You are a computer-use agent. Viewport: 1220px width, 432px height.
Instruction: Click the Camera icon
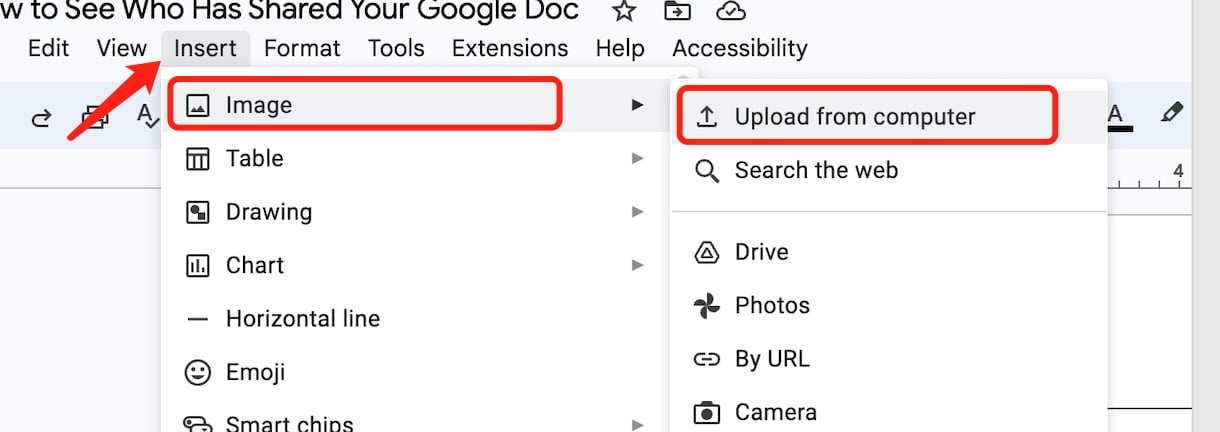click(707, 412)
